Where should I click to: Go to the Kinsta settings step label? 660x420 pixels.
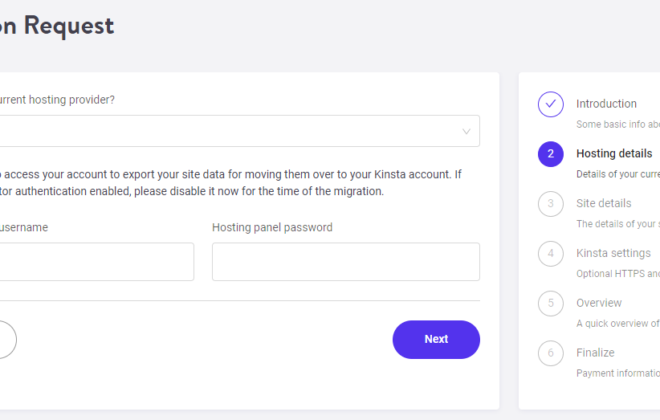[x=613, y=253]
